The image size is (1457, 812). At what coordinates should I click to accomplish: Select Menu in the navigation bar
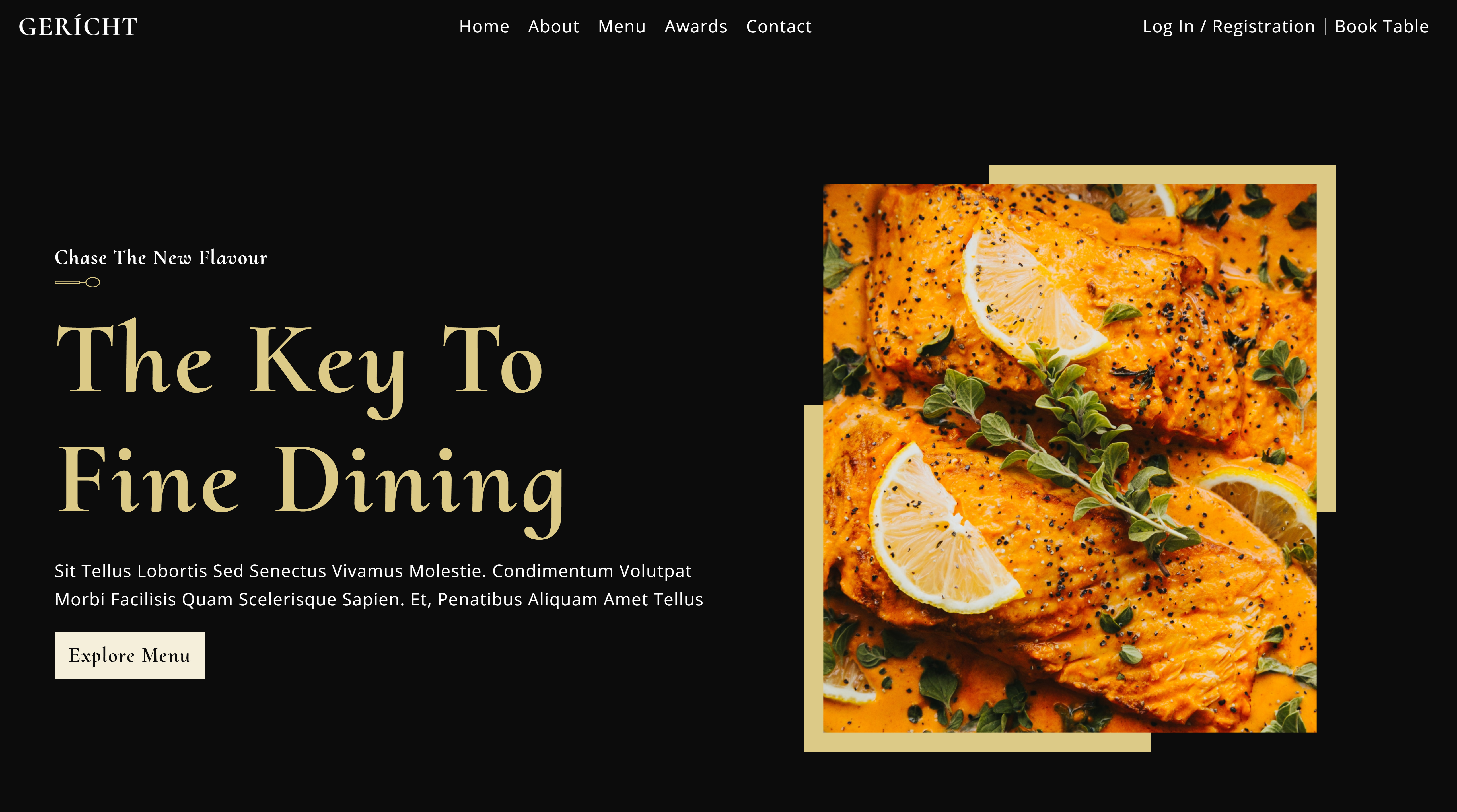pos(622,26)
